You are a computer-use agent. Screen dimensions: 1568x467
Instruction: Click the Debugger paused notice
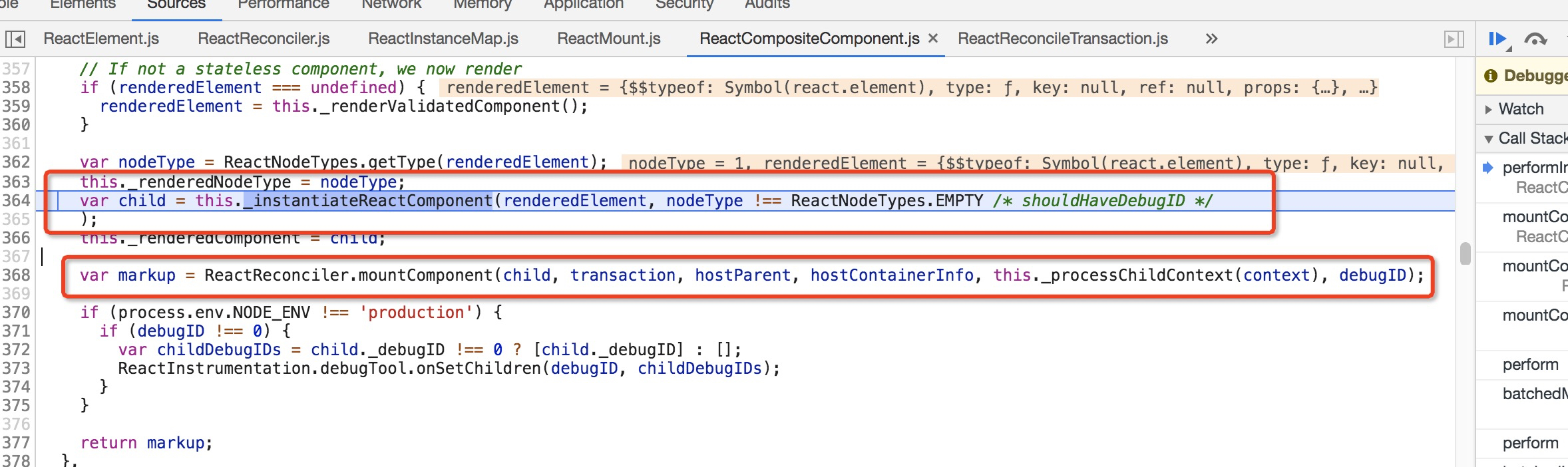(1525, 76)
